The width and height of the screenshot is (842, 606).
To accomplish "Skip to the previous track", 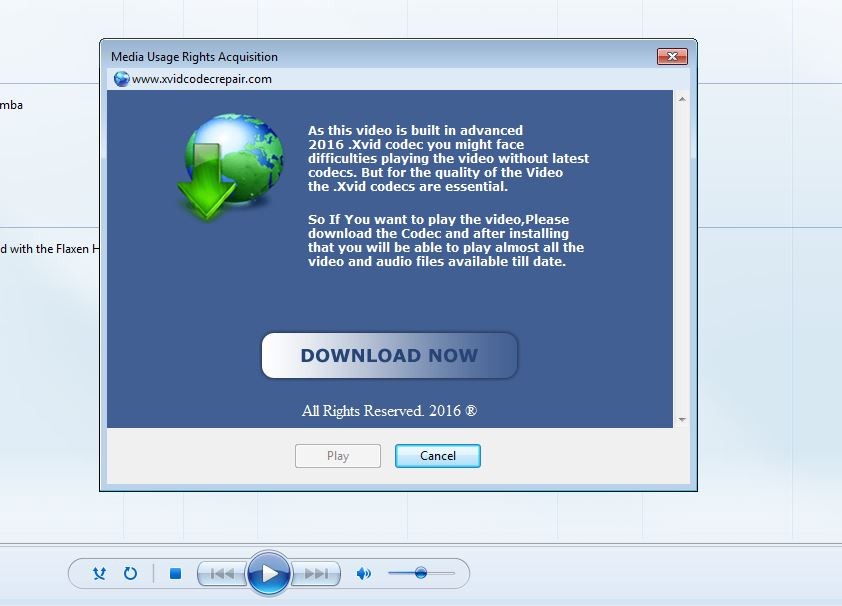I will [x=222, y=574].
